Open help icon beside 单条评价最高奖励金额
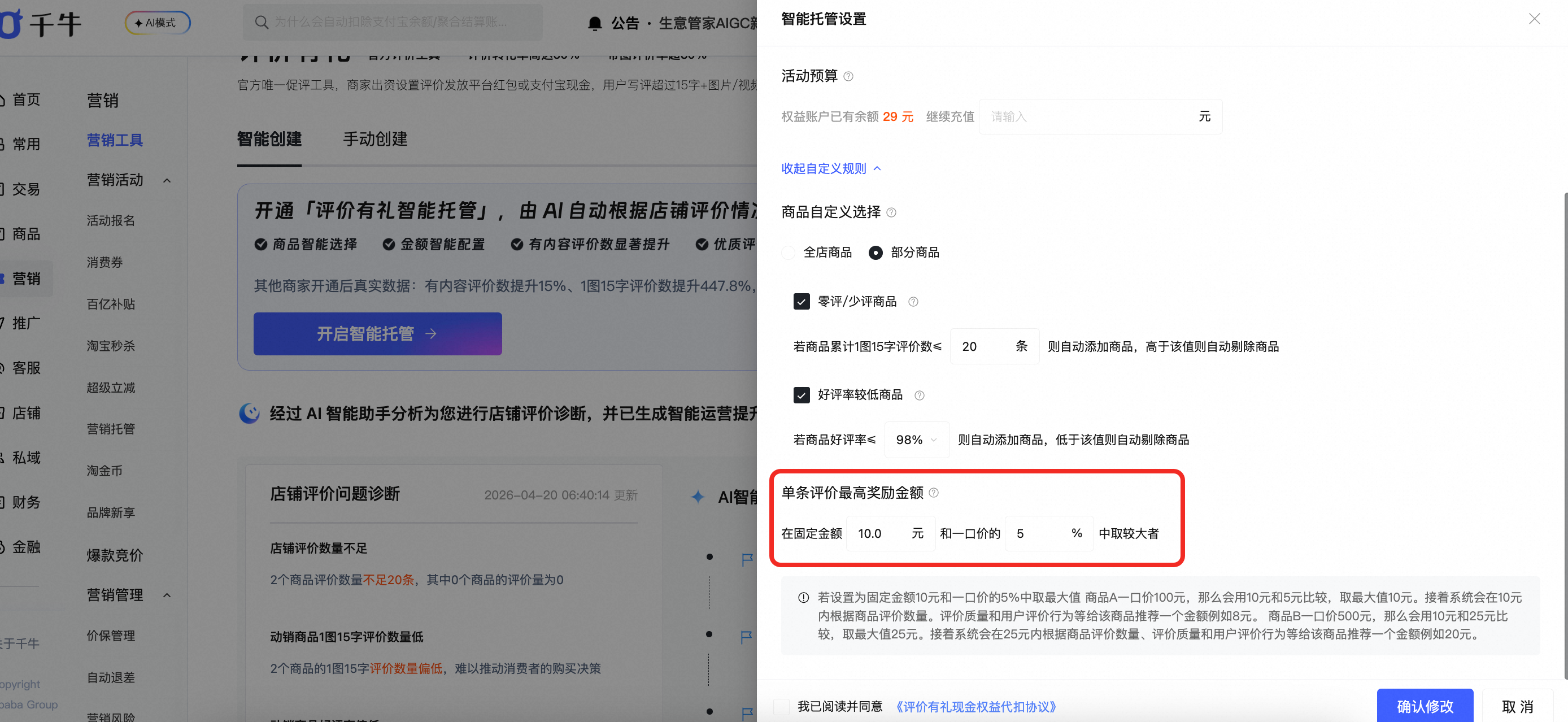The image size is (1568, 722). [934, 493]
